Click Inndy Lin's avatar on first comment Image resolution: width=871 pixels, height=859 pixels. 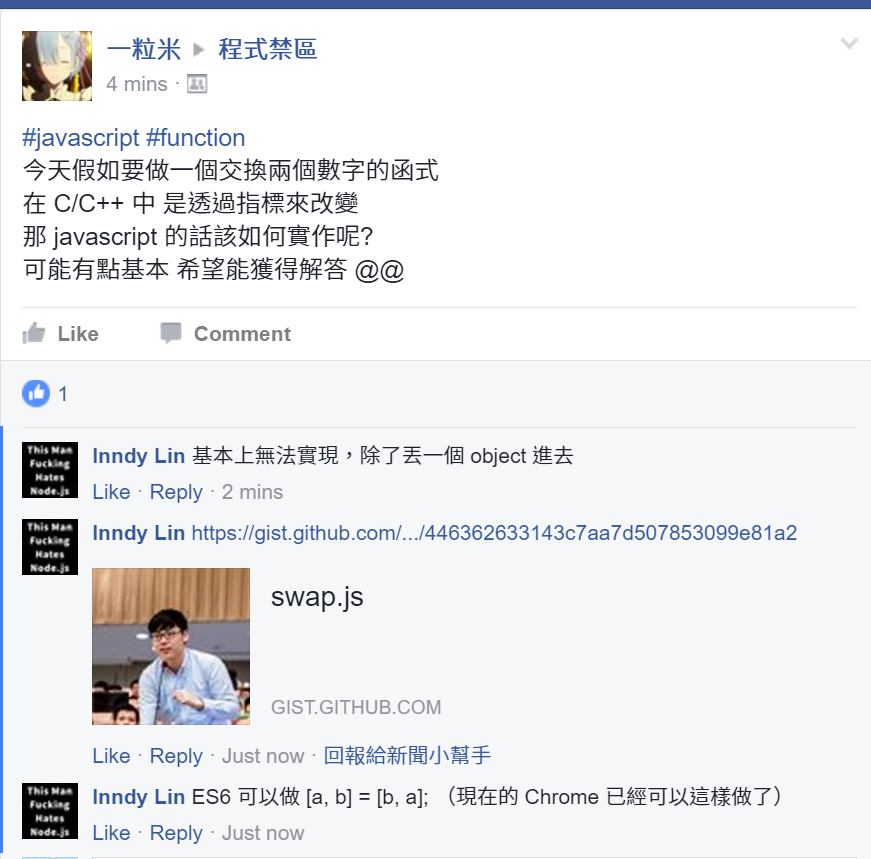point(50,470)
